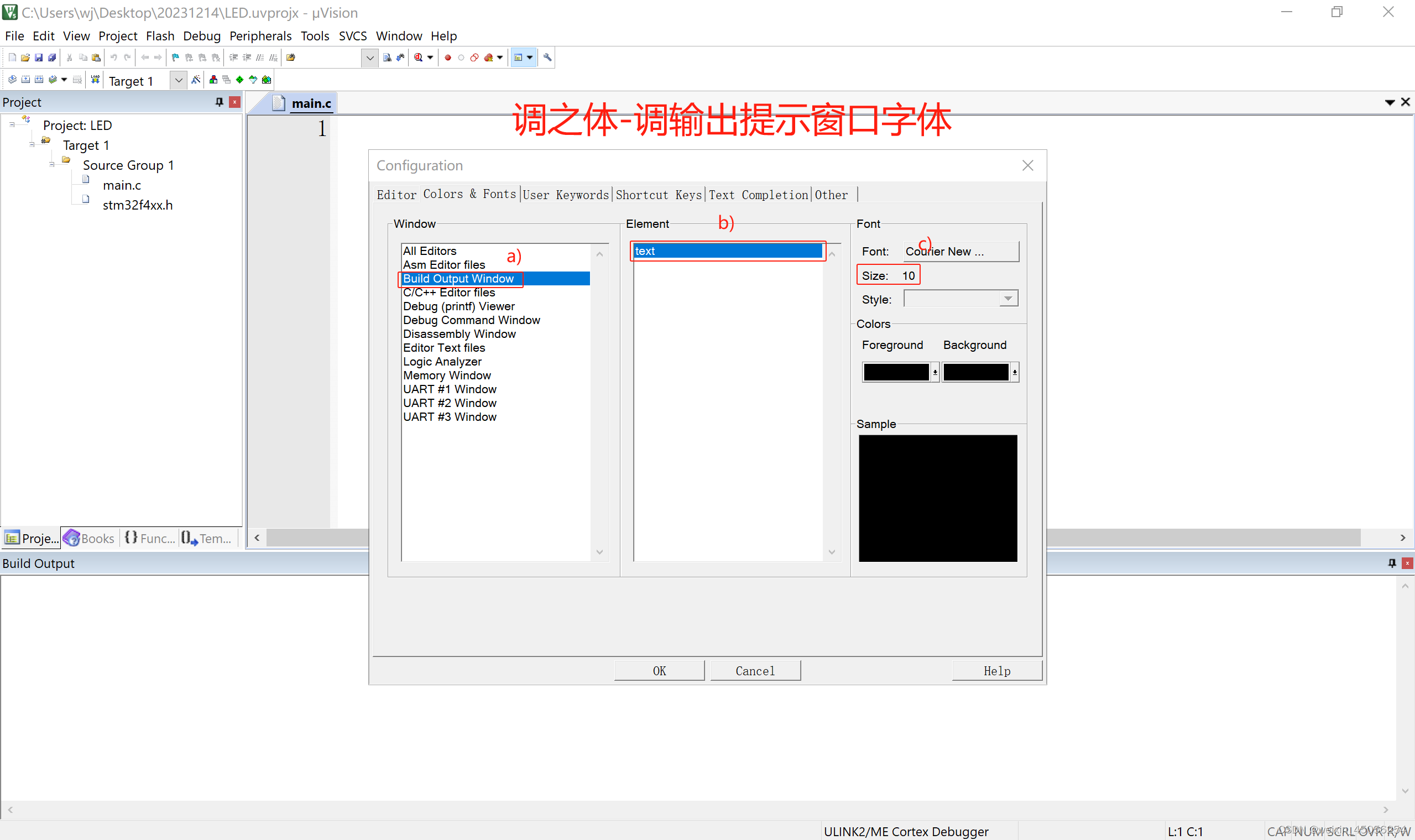
Task: Switch to the Text Completion tab
Action: point(759,195)
